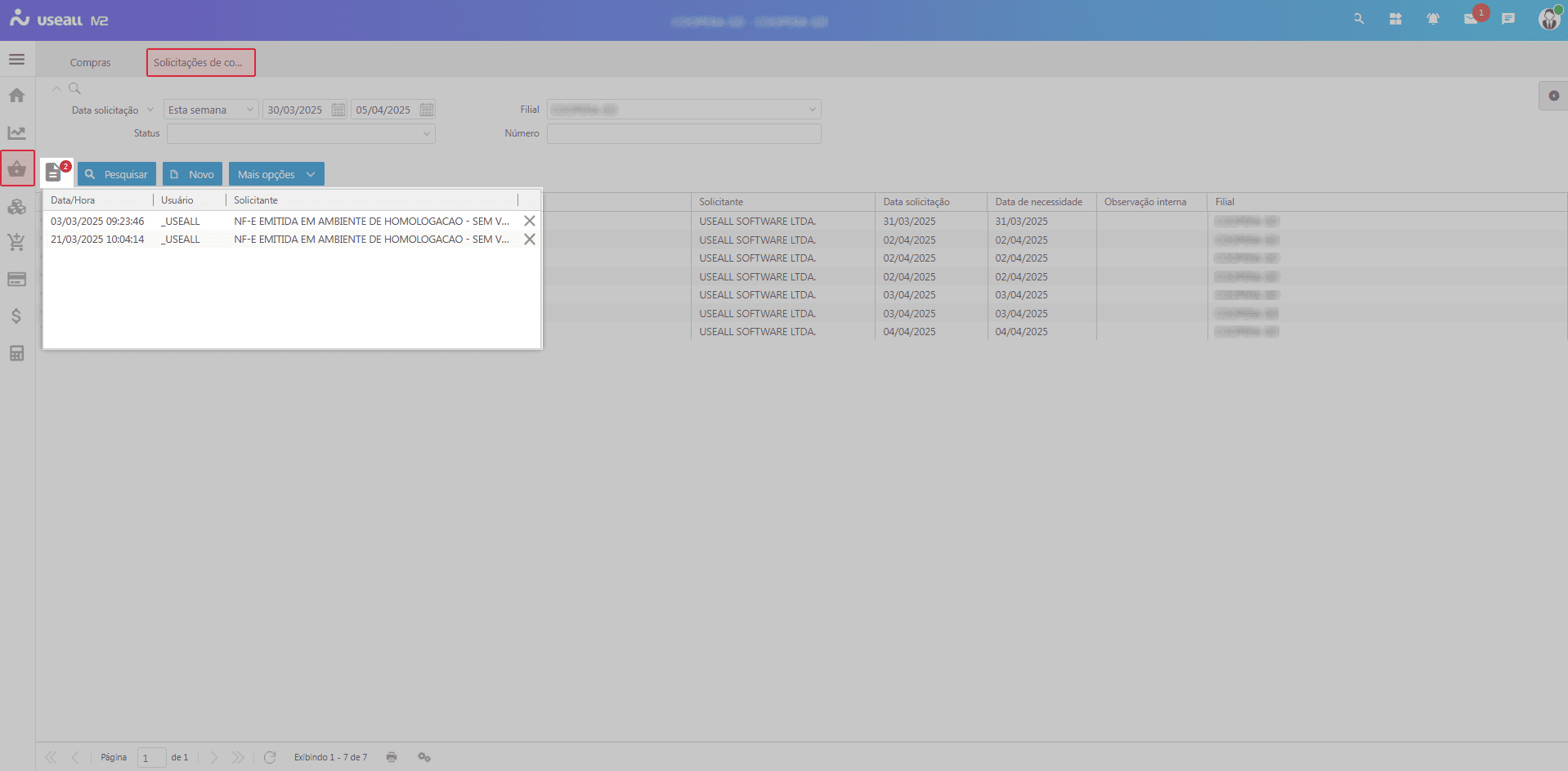Select the Solicitações de co... tab
Screen dimensions: 1568x771
pos(200,63)
